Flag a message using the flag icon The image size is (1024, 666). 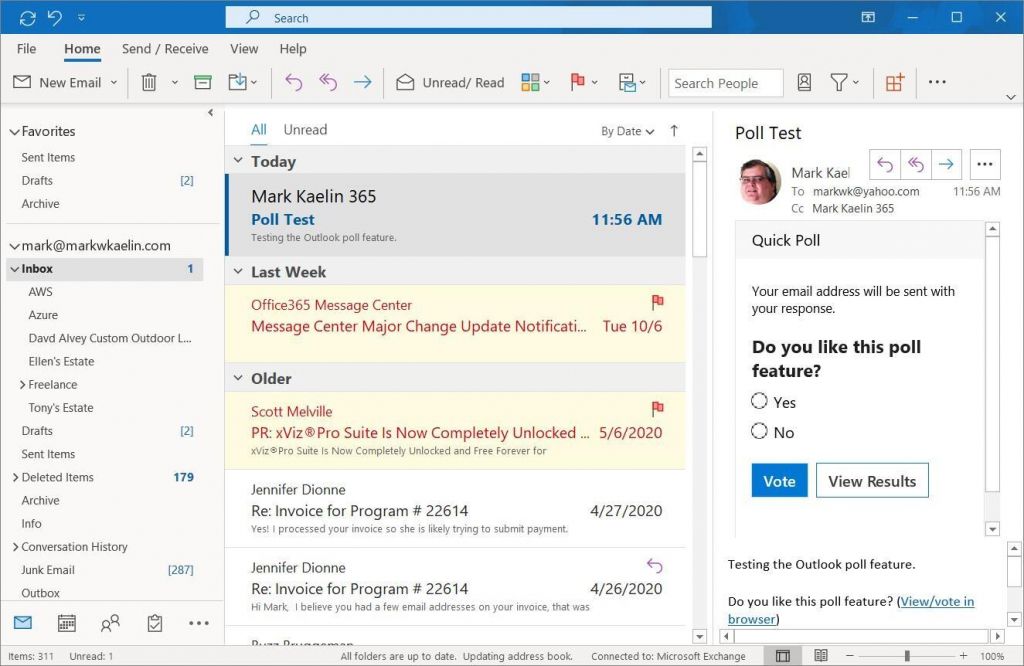pyautogui.click(x=578, y=83)
